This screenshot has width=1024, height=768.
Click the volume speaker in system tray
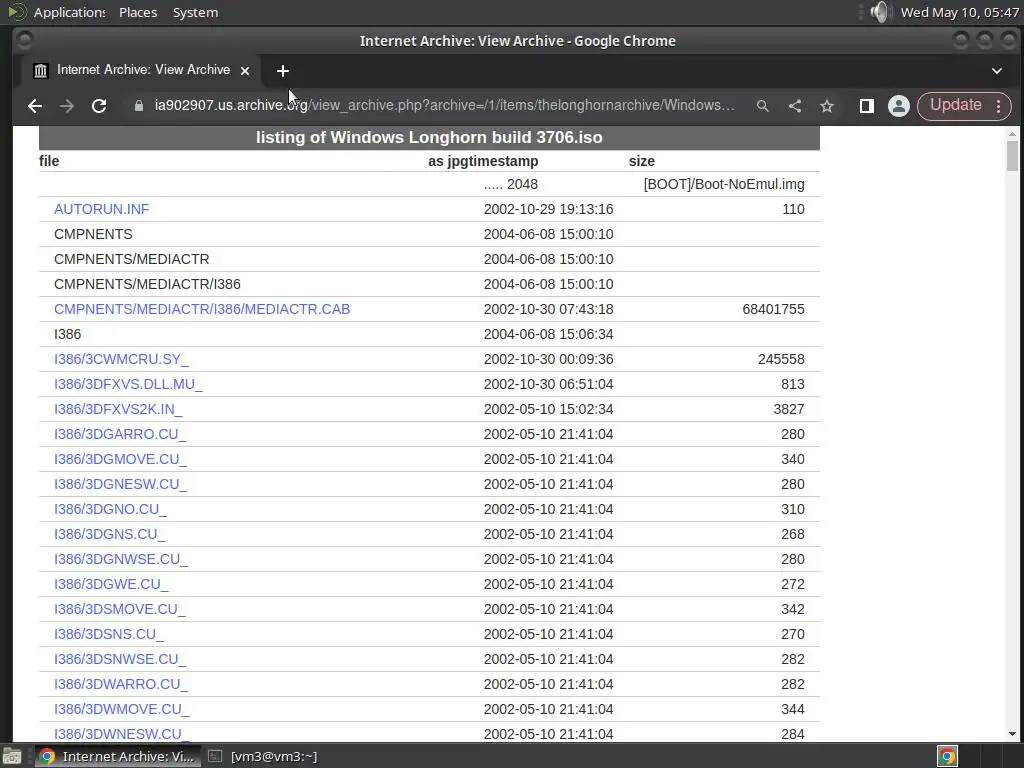[x=880, y=12]
